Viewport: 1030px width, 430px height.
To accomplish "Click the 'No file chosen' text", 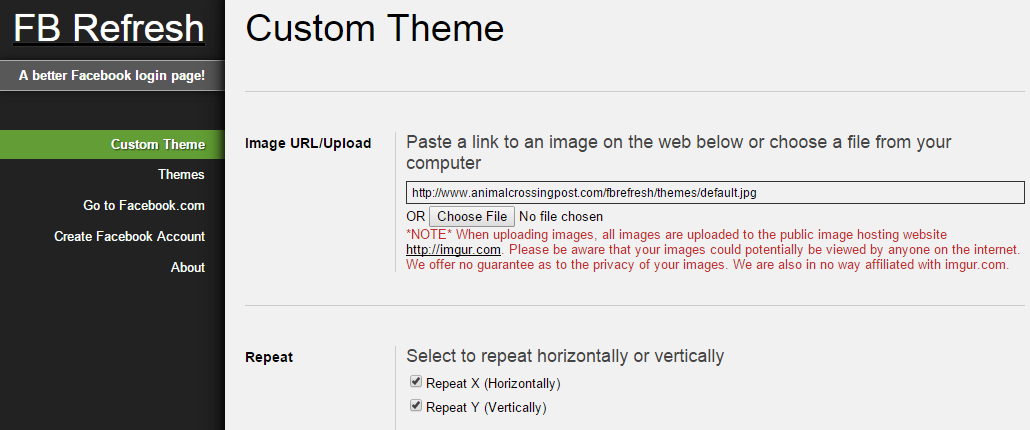I will (561, 217).
